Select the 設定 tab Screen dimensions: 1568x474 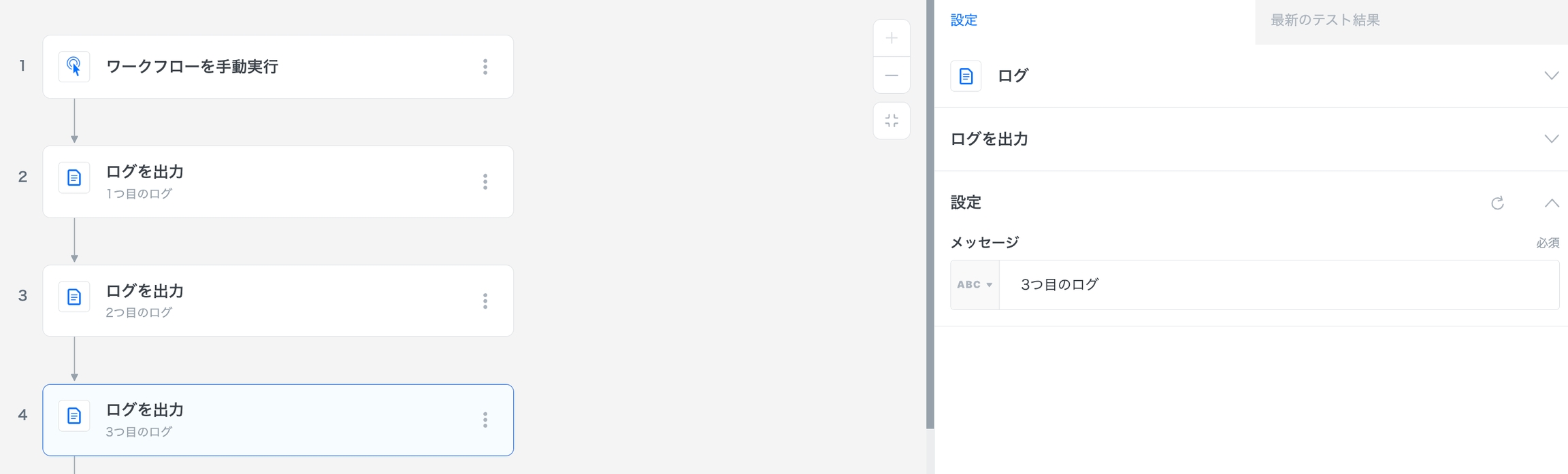tap(964, 20)
